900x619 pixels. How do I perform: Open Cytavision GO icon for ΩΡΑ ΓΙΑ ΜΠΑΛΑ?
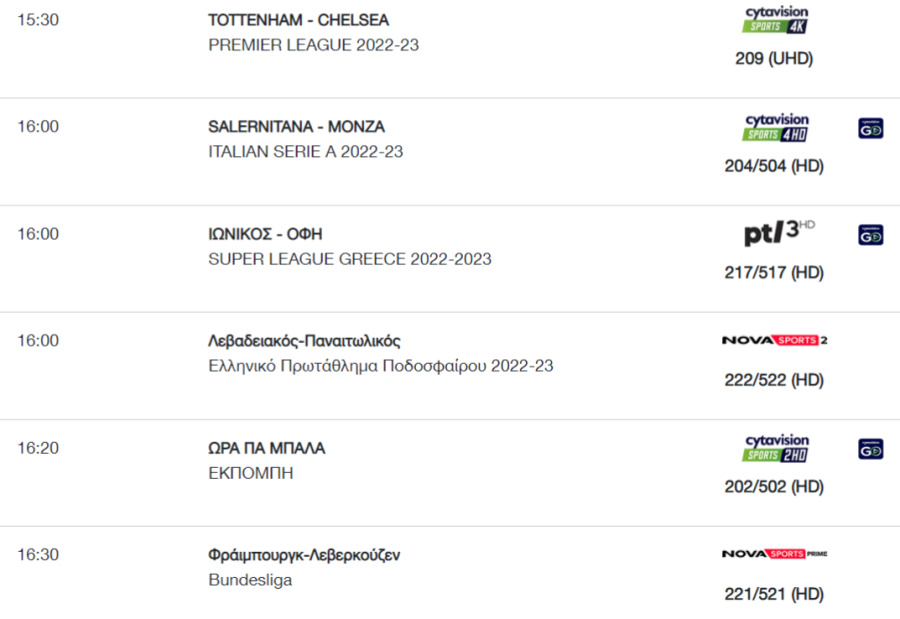click(x=871, y=449)
